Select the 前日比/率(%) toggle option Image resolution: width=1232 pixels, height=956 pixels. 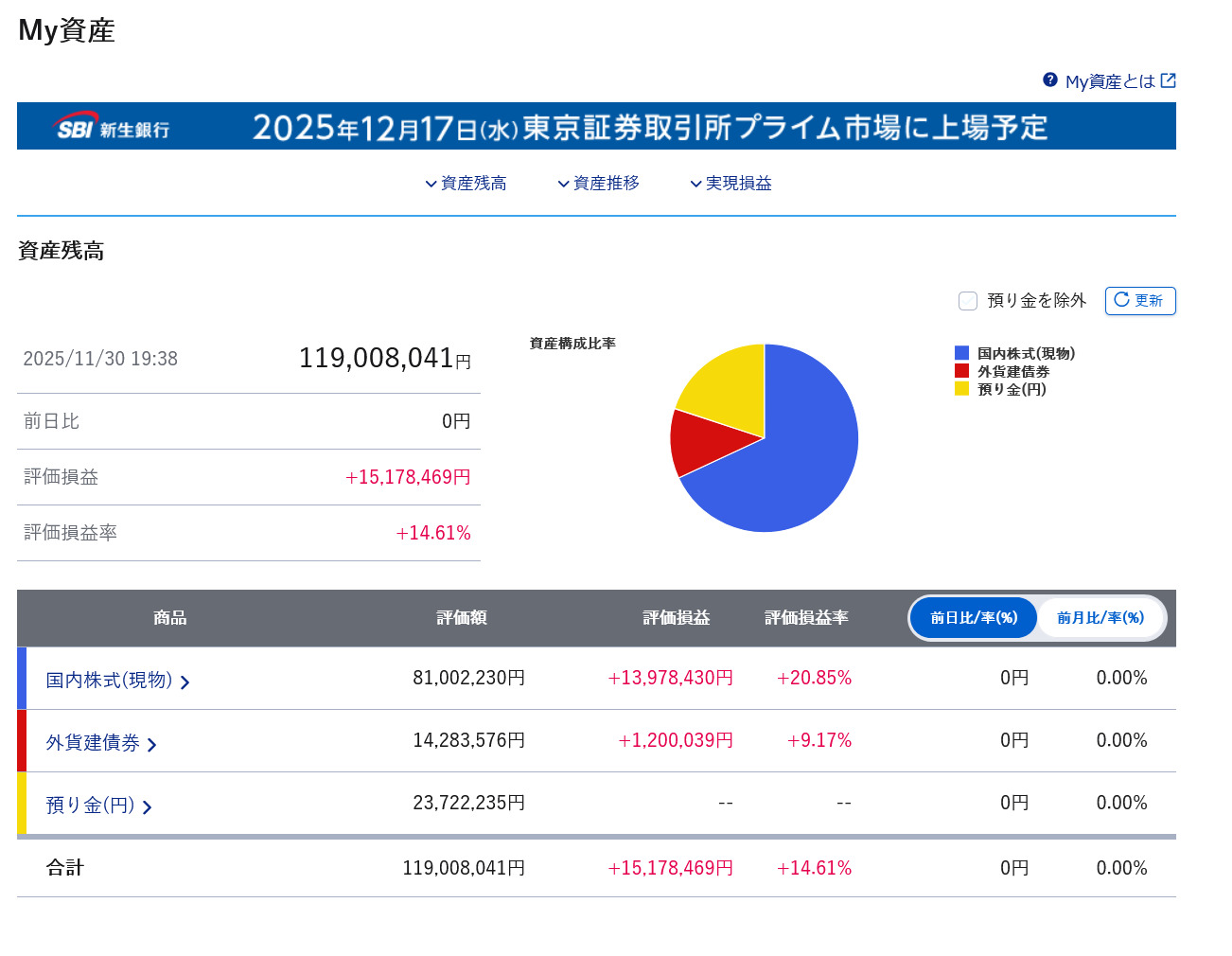(974, 618)
